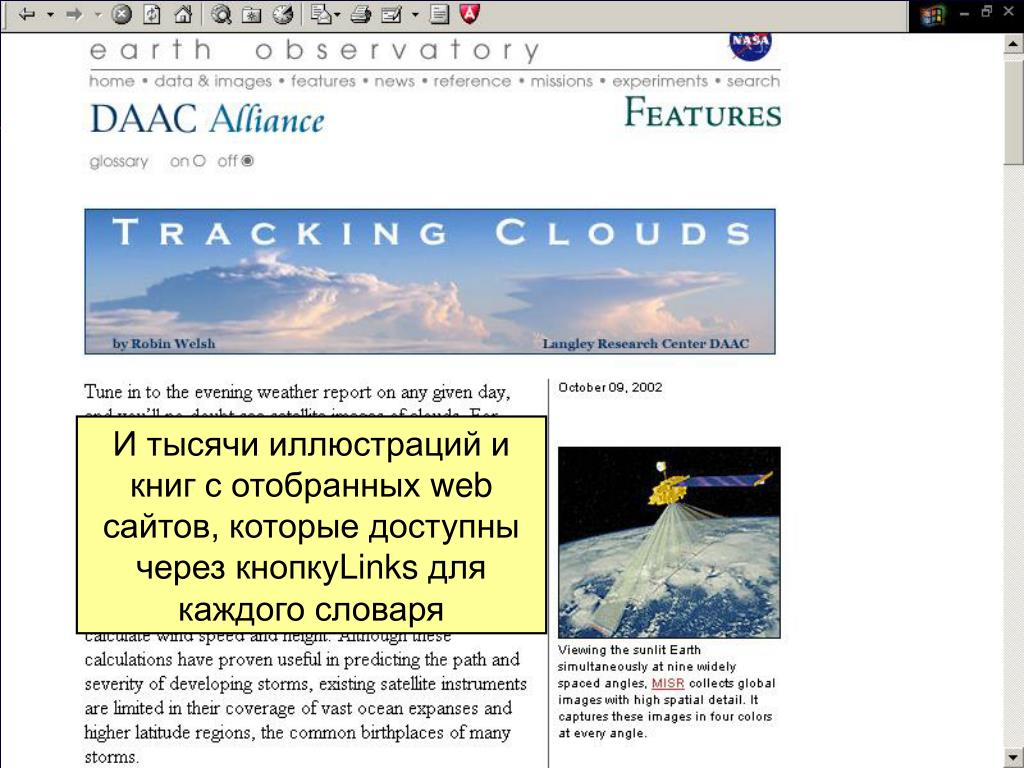Print the page with the printer icon
The height and width of the screenshot is (768, 1024).
tap(360, 14)
